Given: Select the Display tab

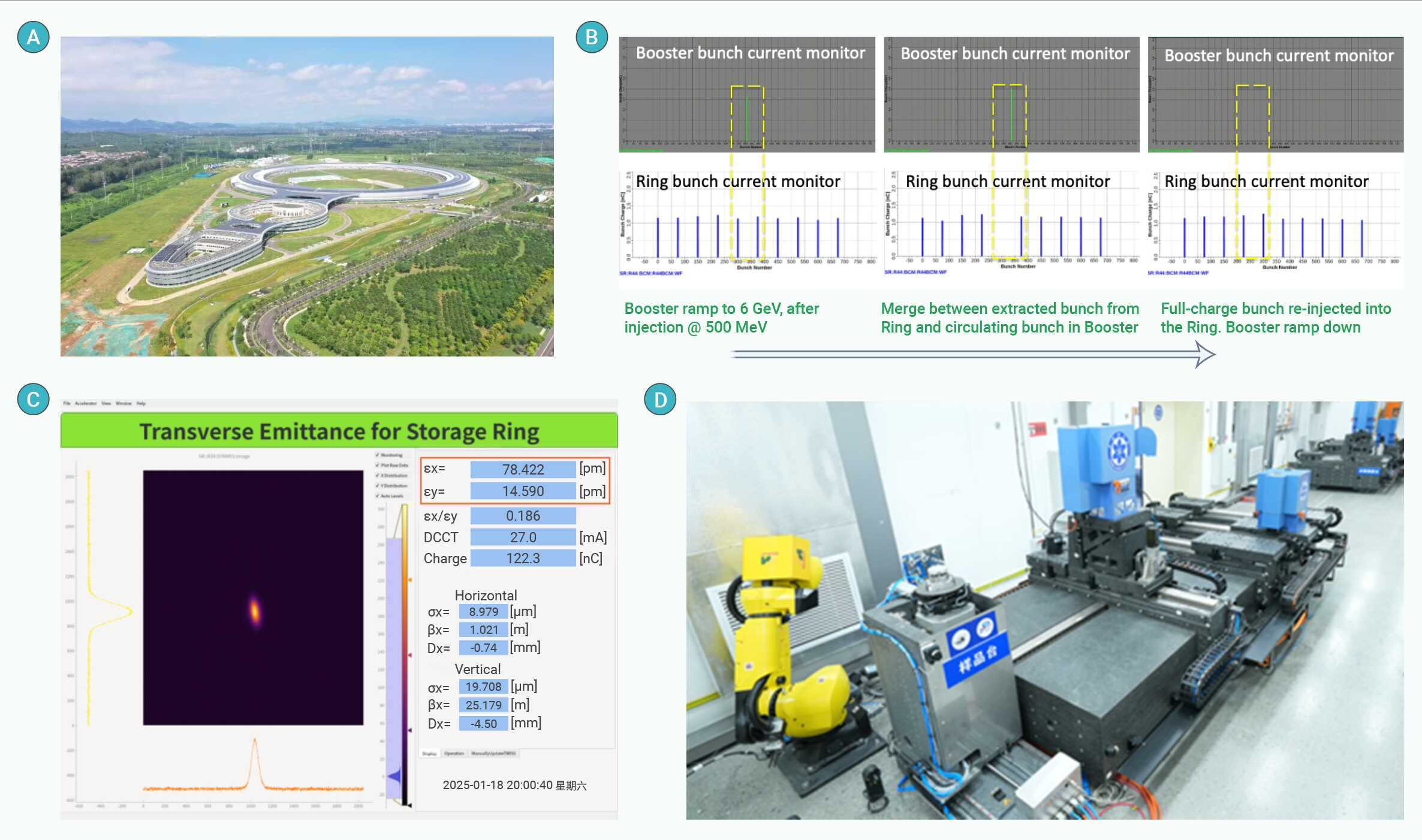Looking at the screenshot, I should [x=429, y=754].
